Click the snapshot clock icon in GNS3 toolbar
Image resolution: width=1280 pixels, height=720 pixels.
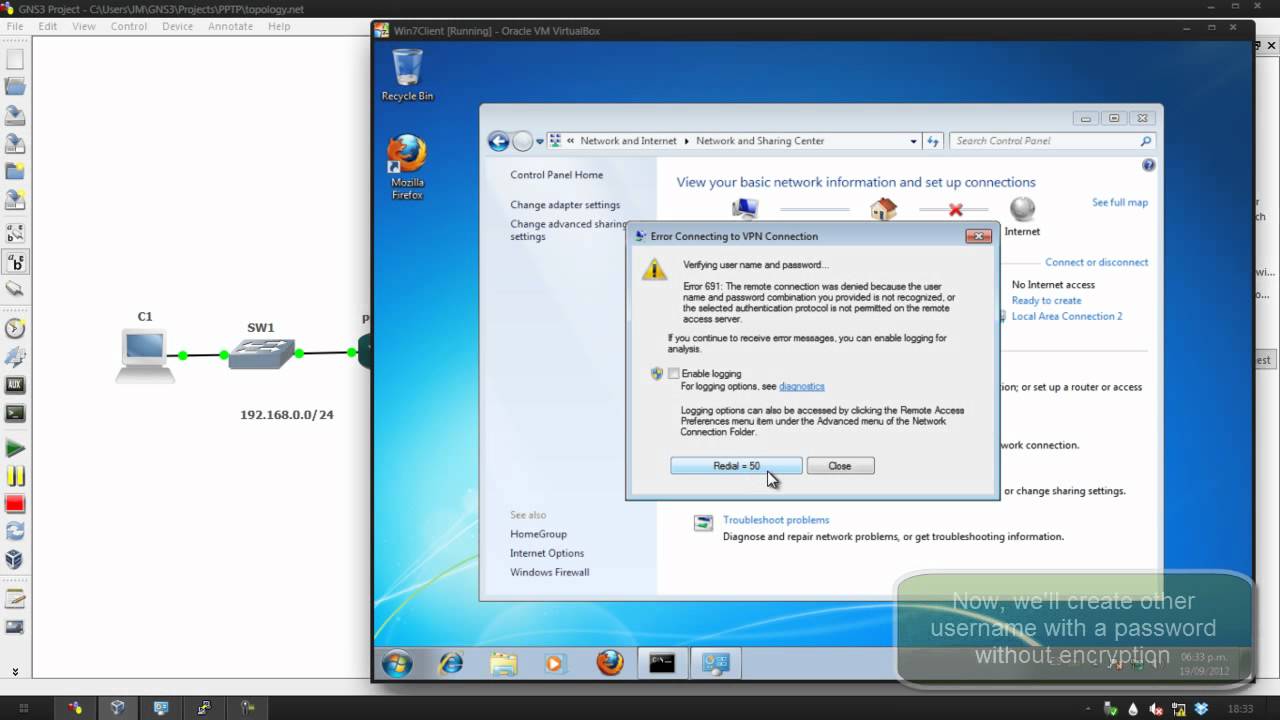pyautogui.click(x=15, y=328)
